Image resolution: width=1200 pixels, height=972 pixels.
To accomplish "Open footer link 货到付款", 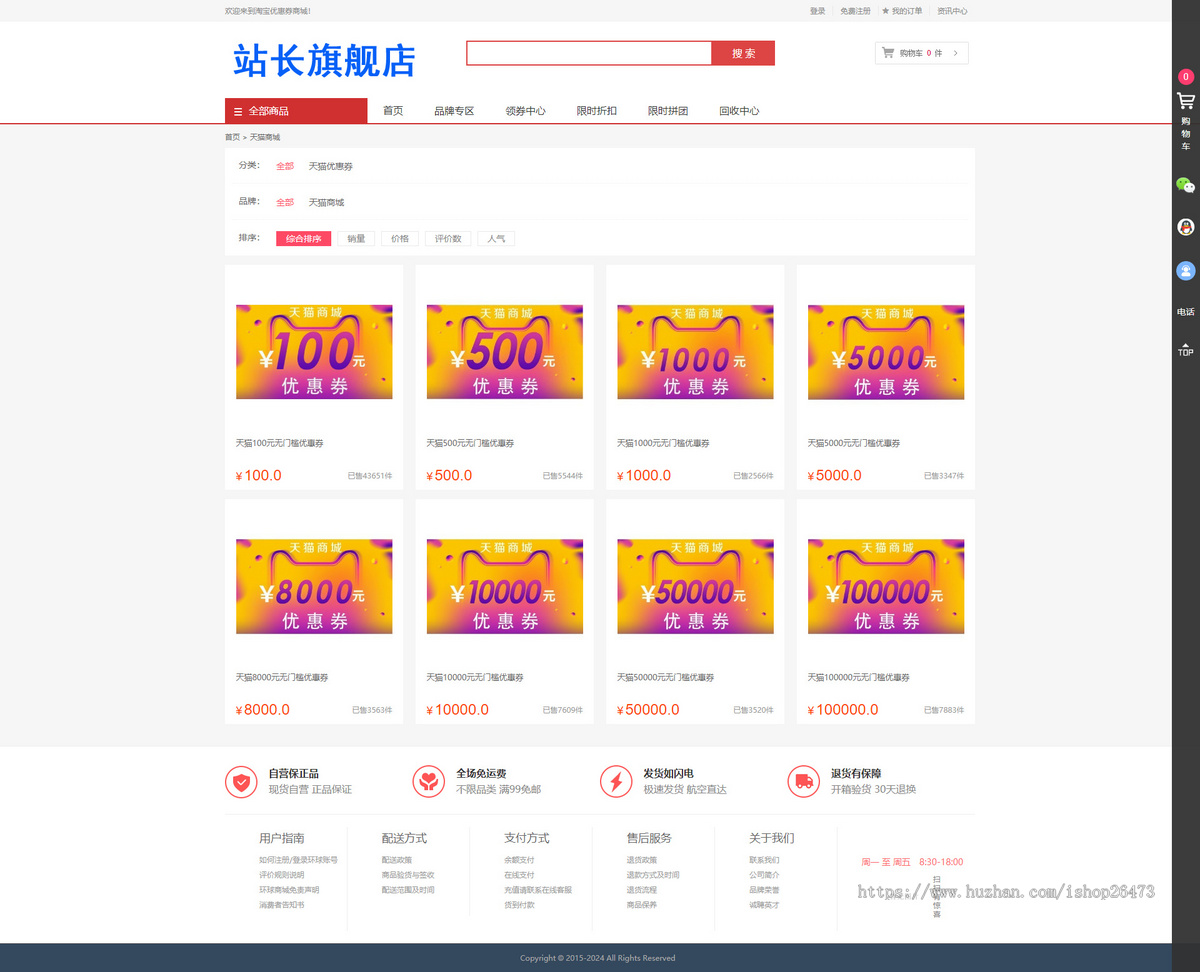I will [x=519, y=905].
